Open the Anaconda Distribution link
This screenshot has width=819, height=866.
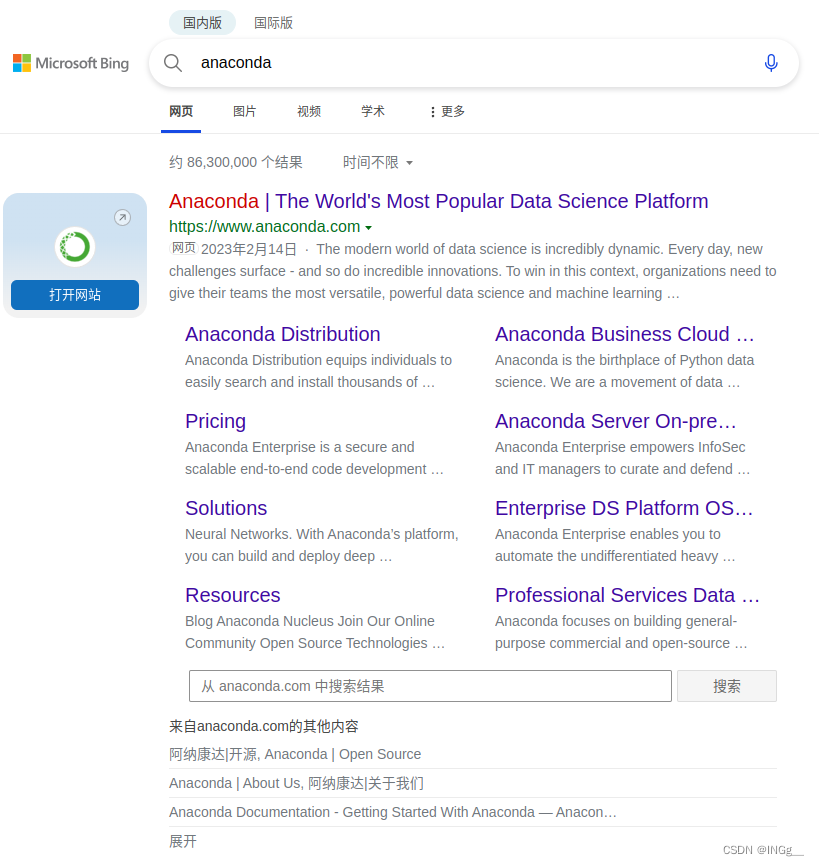coord(282,334)
